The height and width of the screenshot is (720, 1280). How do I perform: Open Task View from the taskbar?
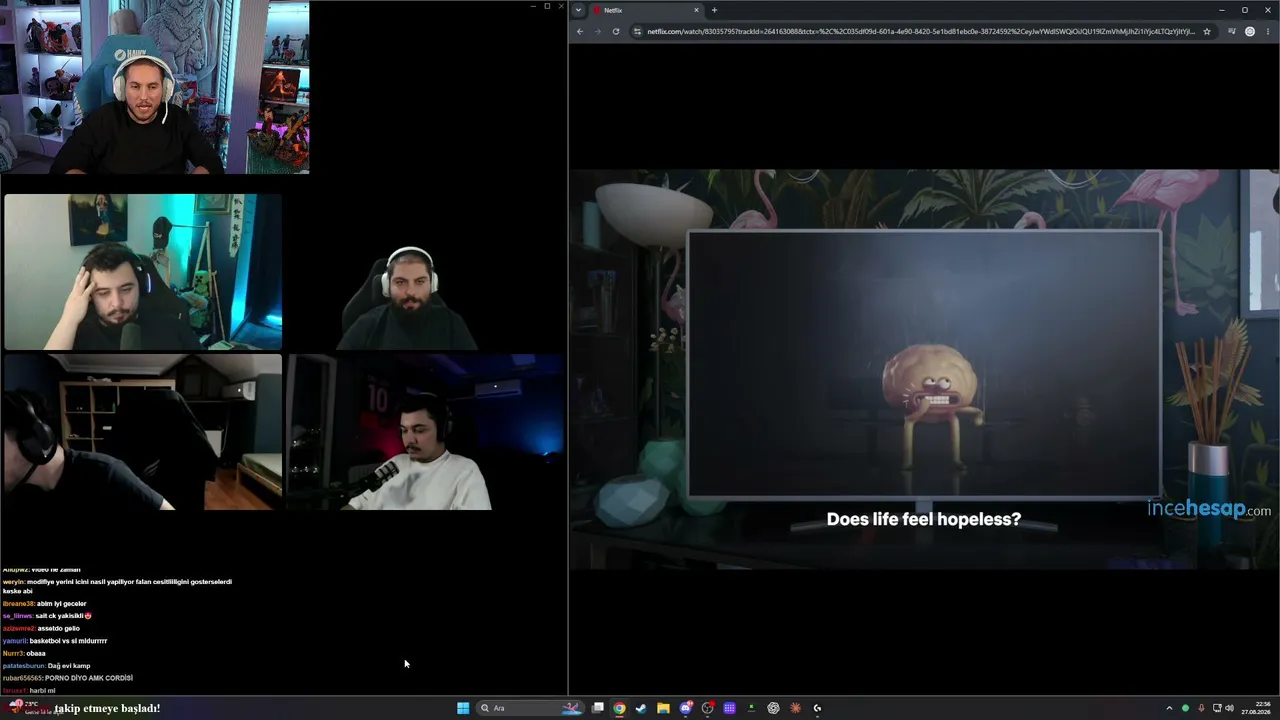click(598, 708)
